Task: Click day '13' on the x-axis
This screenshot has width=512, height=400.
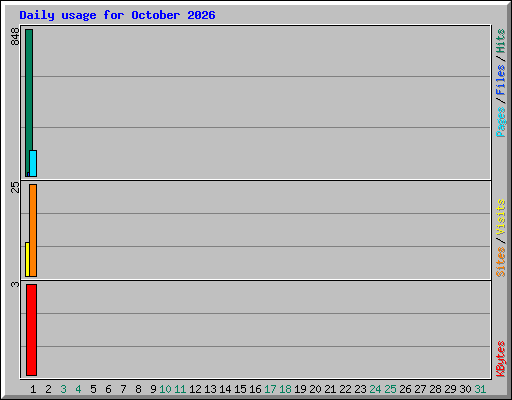Action: (210, 389)
